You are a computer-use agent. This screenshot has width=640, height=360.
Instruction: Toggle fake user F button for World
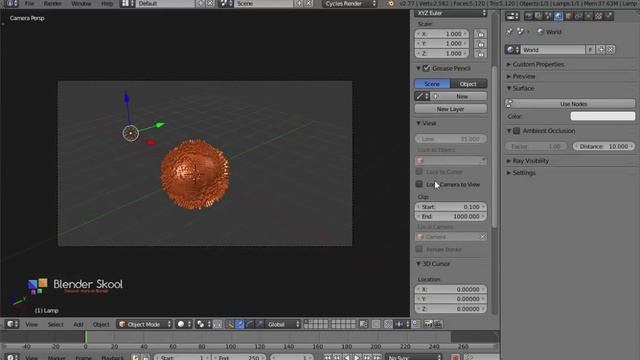coord(590,50)
